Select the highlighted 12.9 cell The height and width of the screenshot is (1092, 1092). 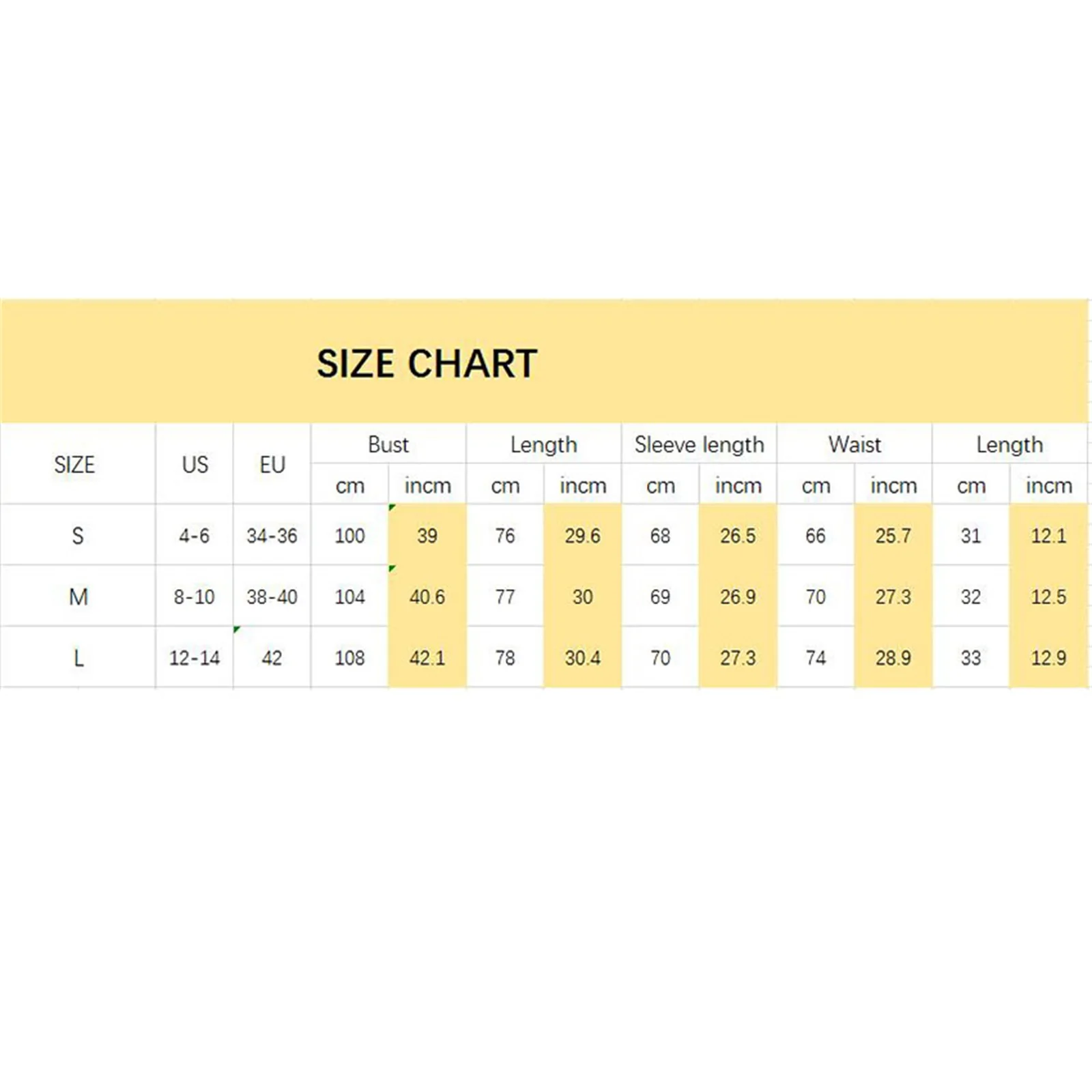(x=1048, y=658)
